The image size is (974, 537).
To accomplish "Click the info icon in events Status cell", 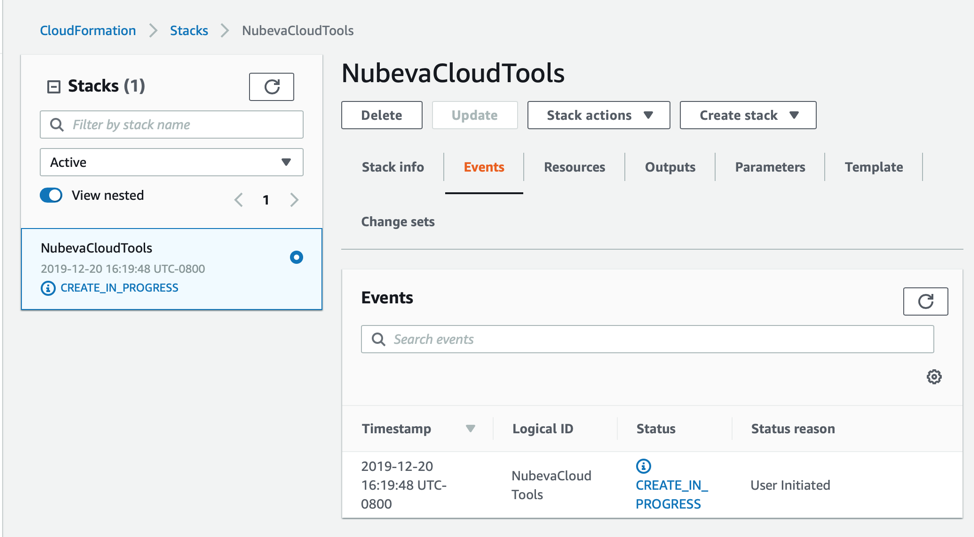I will pyautogui.click(x=644, y=466).
